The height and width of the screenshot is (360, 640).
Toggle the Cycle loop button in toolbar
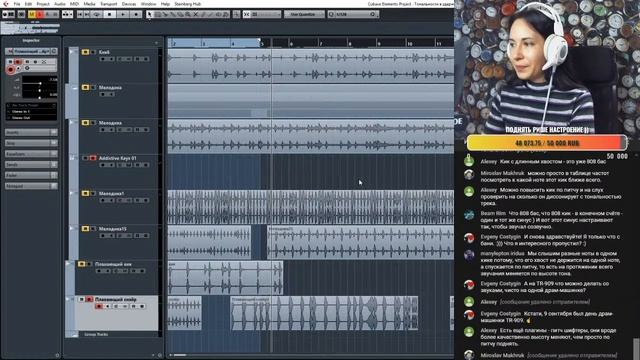pyautogui.click(x=97, y=14)
